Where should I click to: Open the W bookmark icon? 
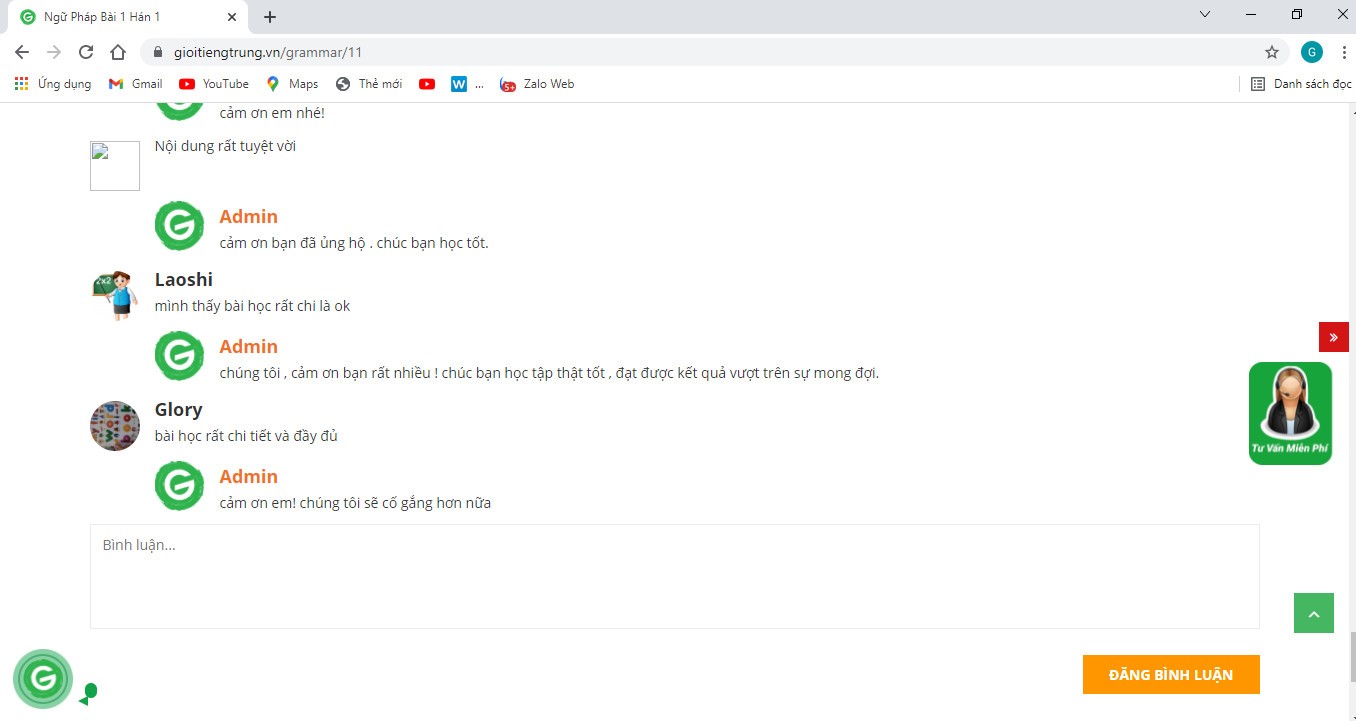point(459,84)
